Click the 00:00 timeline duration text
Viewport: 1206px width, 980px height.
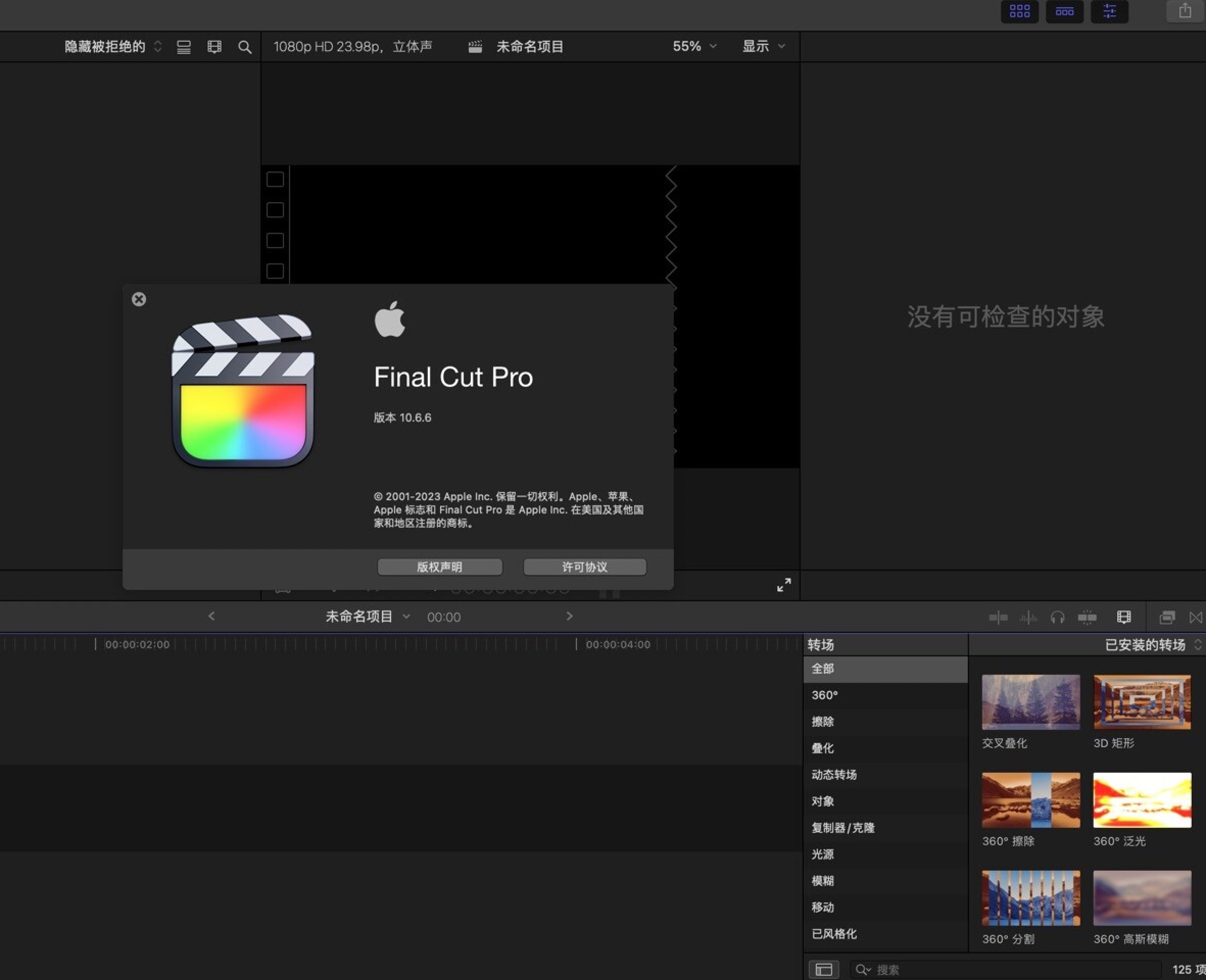pos(444,617)
